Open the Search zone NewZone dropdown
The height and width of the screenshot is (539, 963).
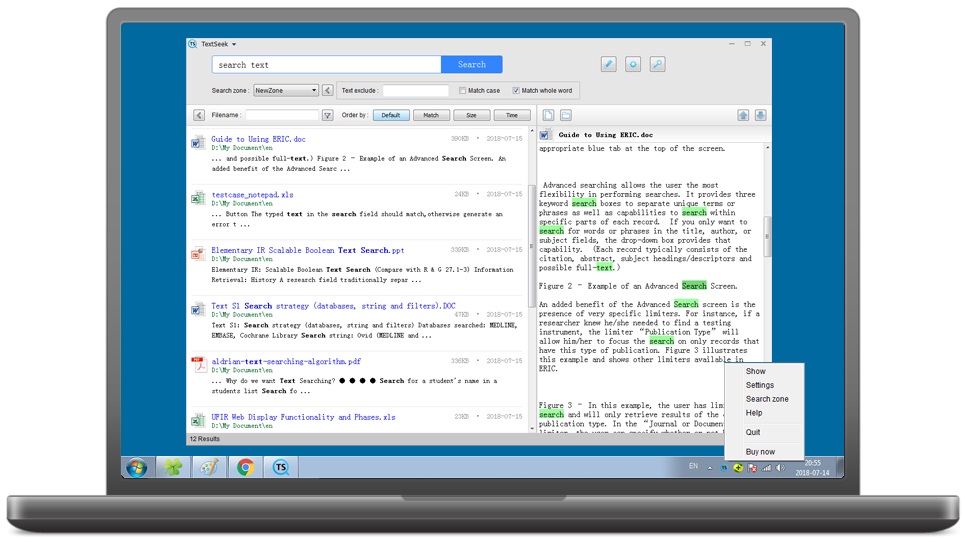(x=285, y=91)
